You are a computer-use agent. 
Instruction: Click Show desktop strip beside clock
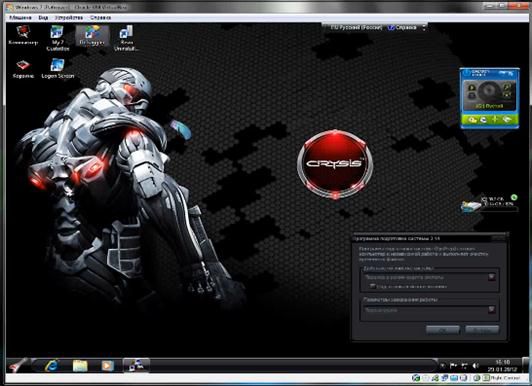[525, 365]
